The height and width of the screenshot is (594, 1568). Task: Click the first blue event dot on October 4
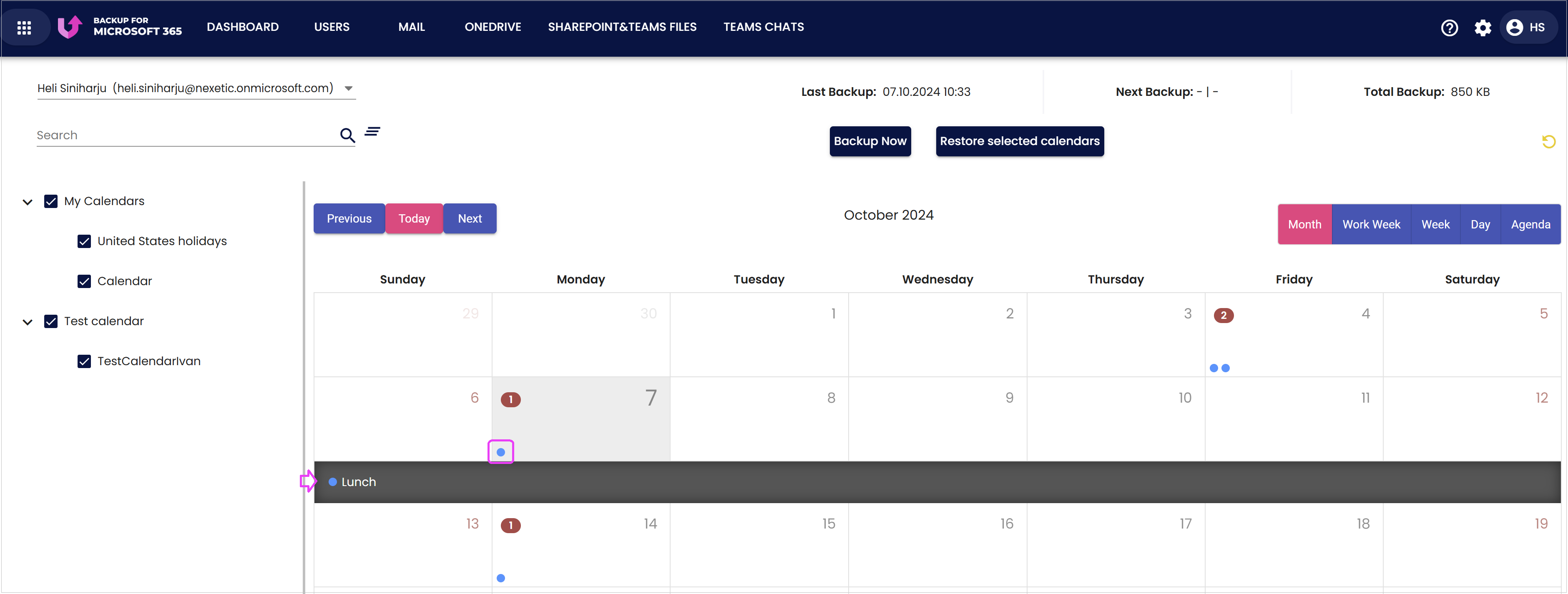click(1214, 368)
